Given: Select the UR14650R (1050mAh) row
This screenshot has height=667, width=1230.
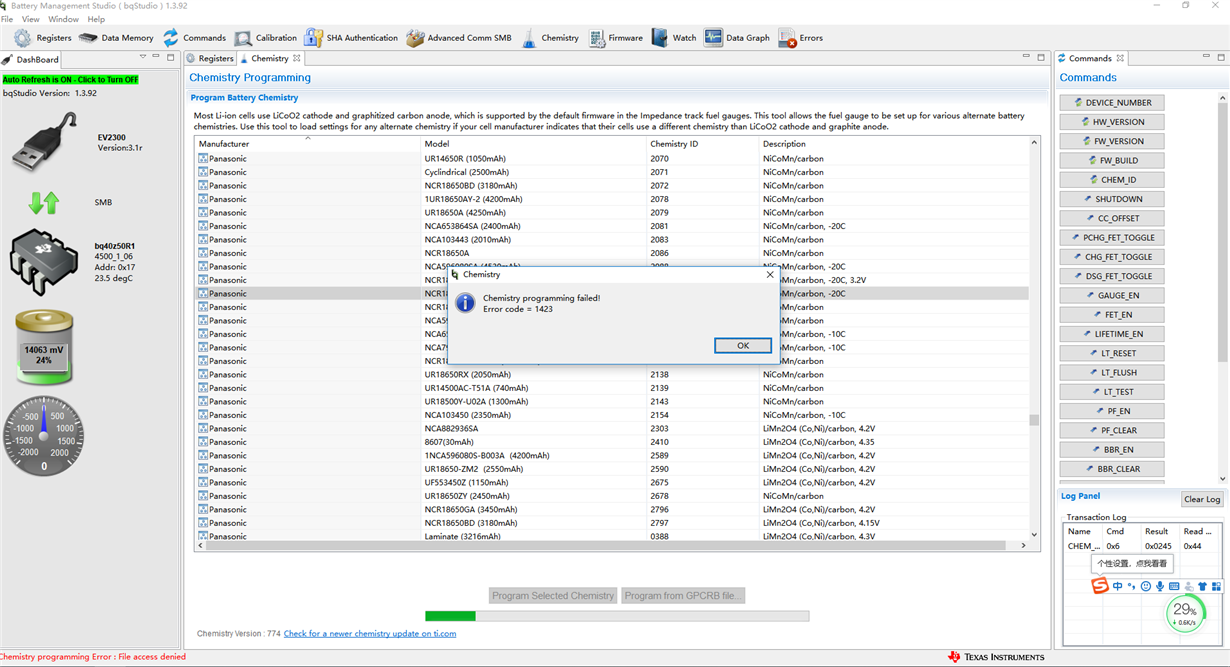Looking at the screenshot, I should [x=611, y=159].
